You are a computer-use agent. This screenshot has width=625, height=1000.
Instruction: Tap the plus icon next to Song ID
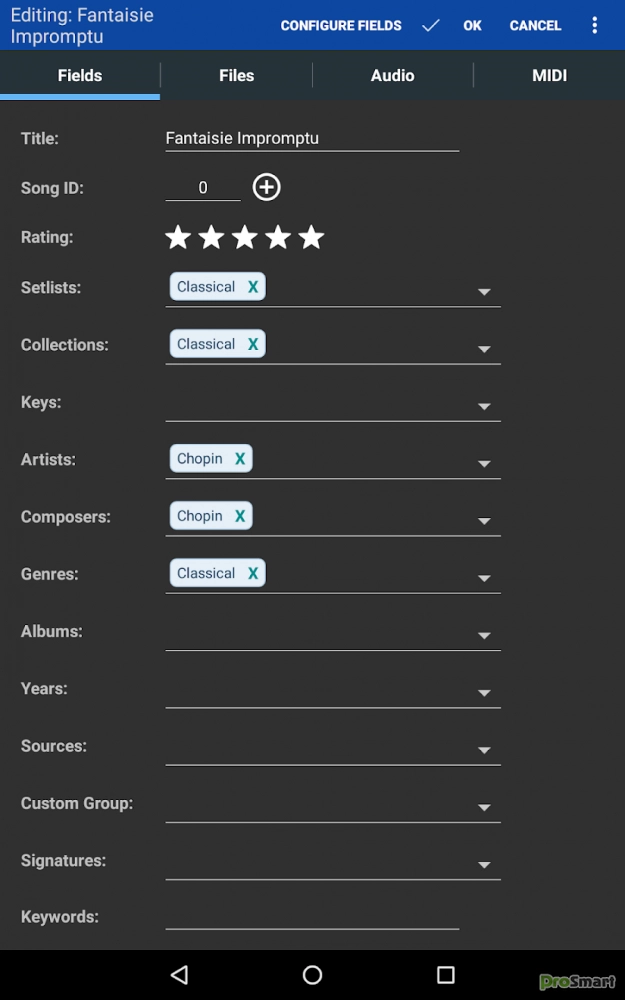267,187
